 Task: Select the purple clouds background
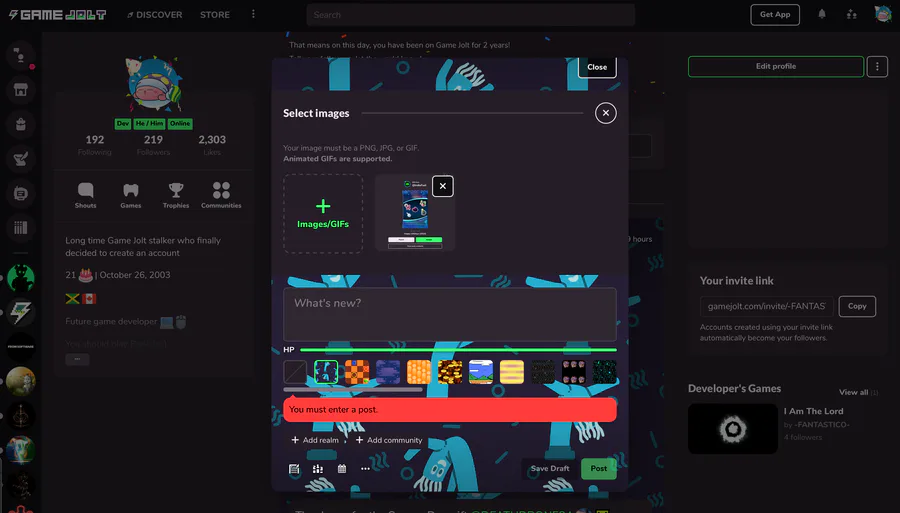tap(388, 372)
